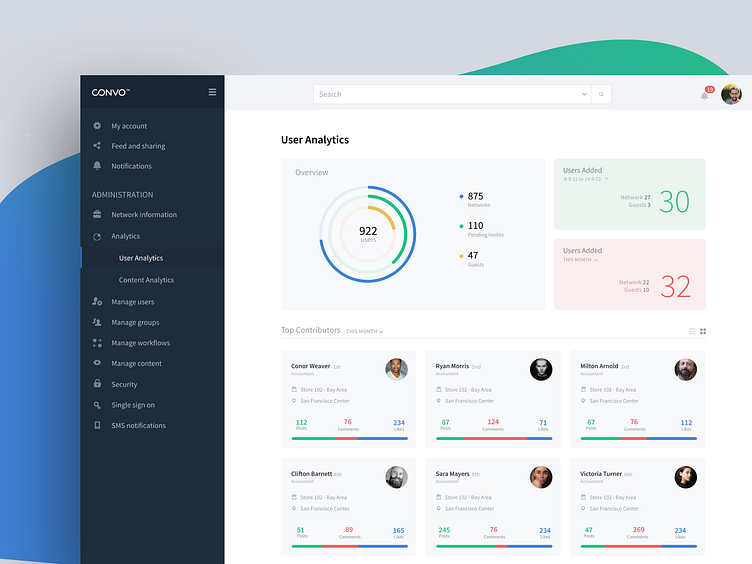This screenshot has height=564, width=752.
Task: Open the Users Added date range dropdown
Action: coord(586,179)
